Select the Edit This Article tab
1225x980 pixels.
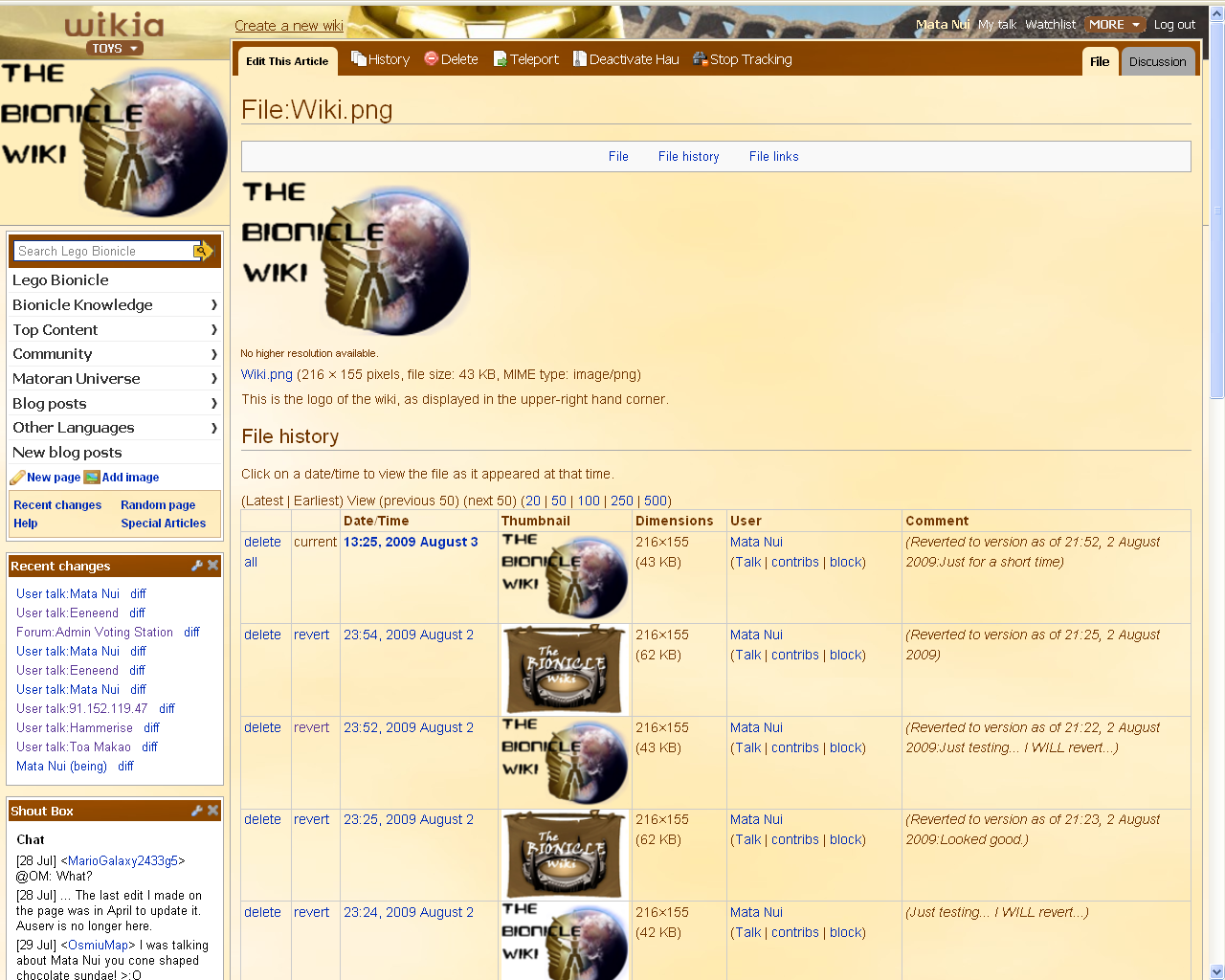(287, 61)
